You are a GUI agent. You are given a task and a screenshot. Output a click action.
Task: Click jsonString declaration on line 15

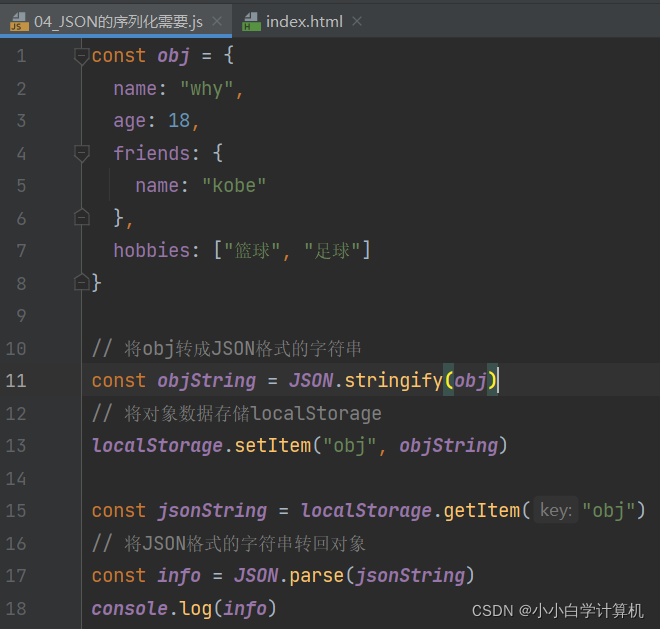coord(212,511)
